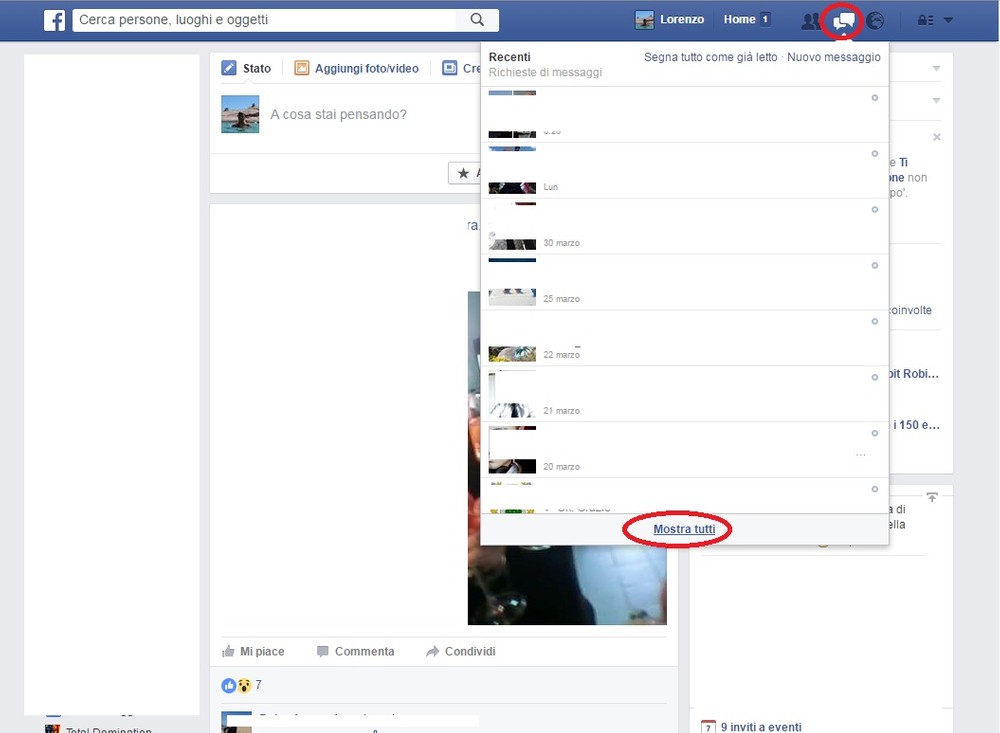Click the Facebook logo icon

coord(54,20)
